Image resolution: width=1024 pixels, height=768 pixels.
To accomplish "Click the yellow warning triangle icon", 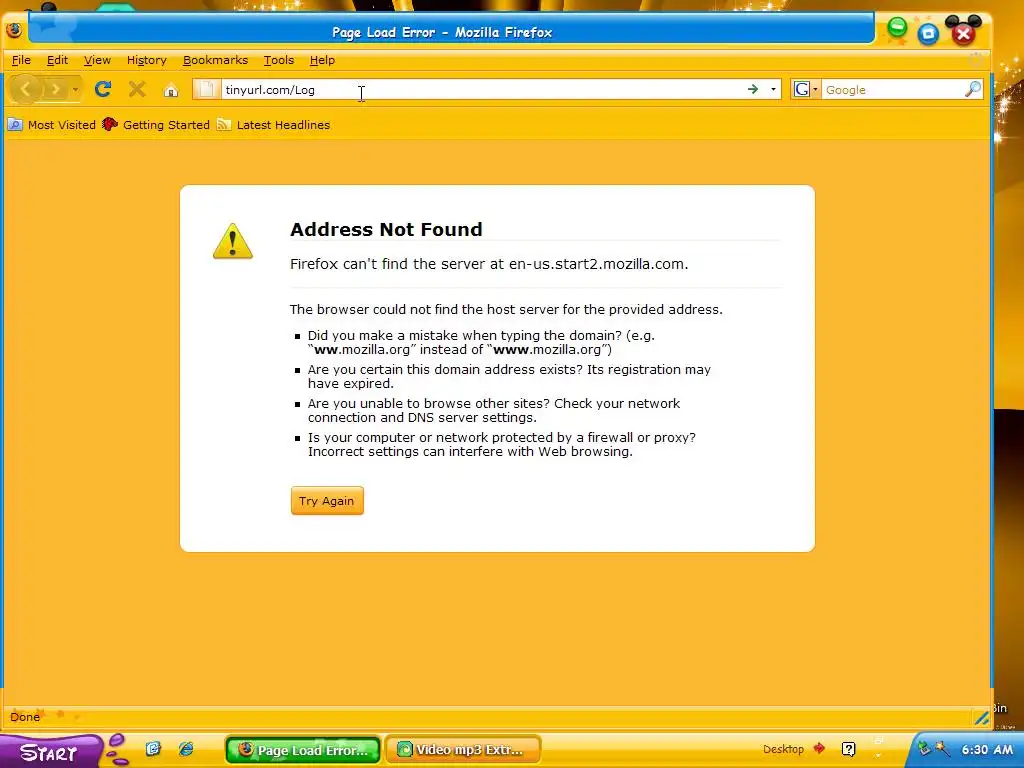I will coord(232,241).
